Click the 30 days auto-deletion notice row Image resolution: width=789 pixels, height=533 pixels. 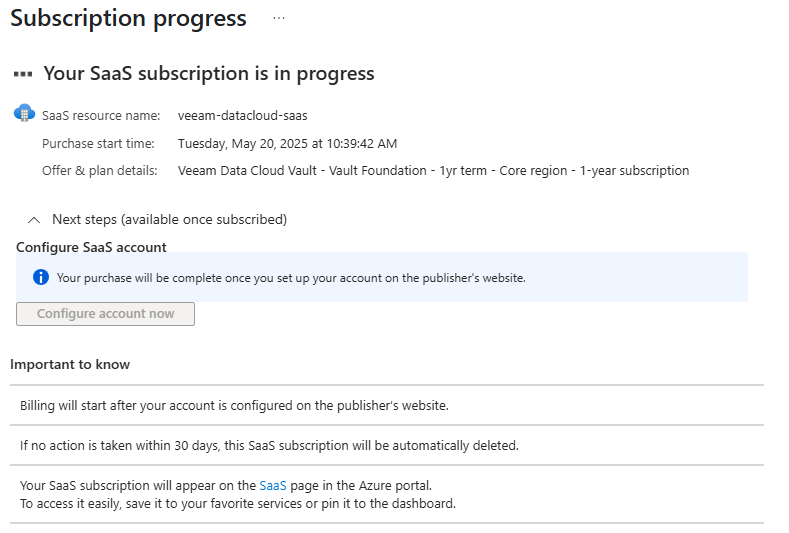click(x=387, y=445)
